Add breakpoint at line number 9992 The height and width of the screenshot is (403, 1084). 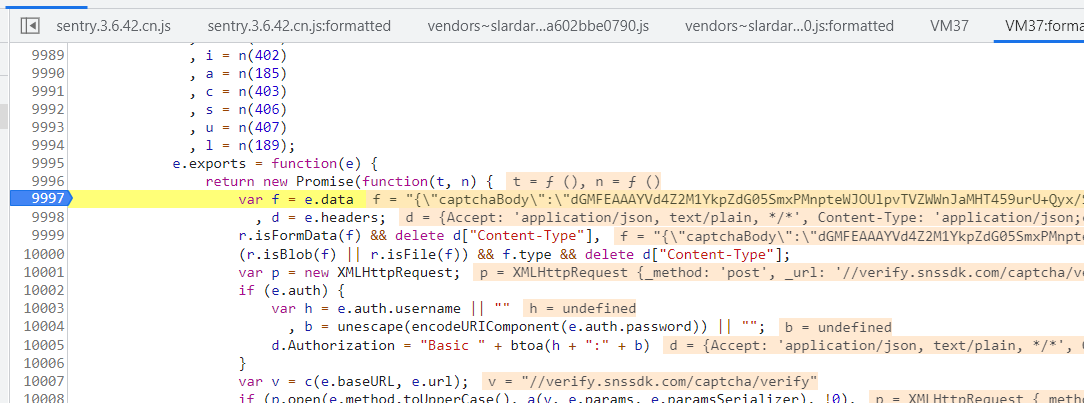point(48,109)
